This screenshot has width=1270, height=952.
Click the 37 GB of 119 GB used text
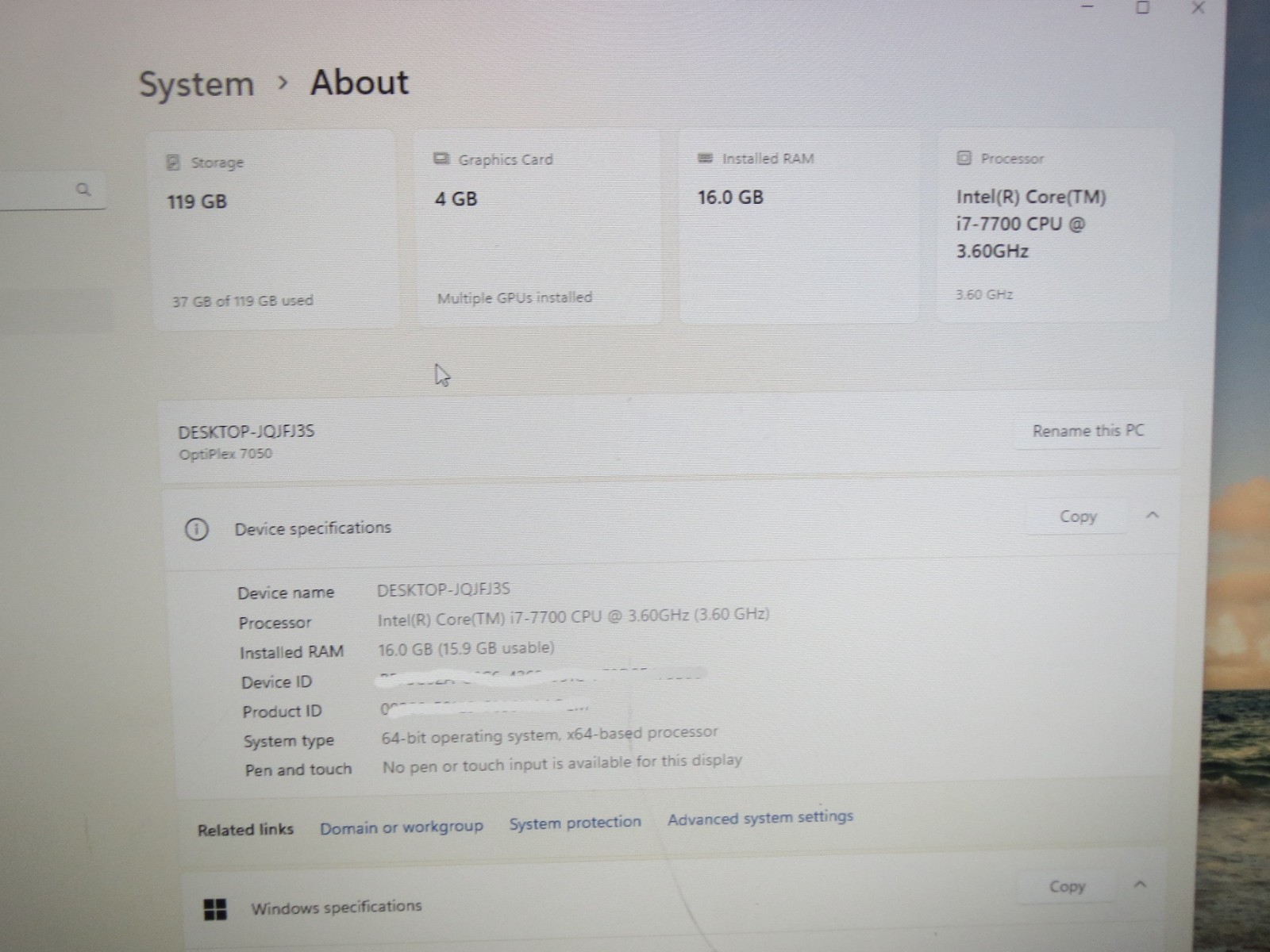[x=243, y=301]
